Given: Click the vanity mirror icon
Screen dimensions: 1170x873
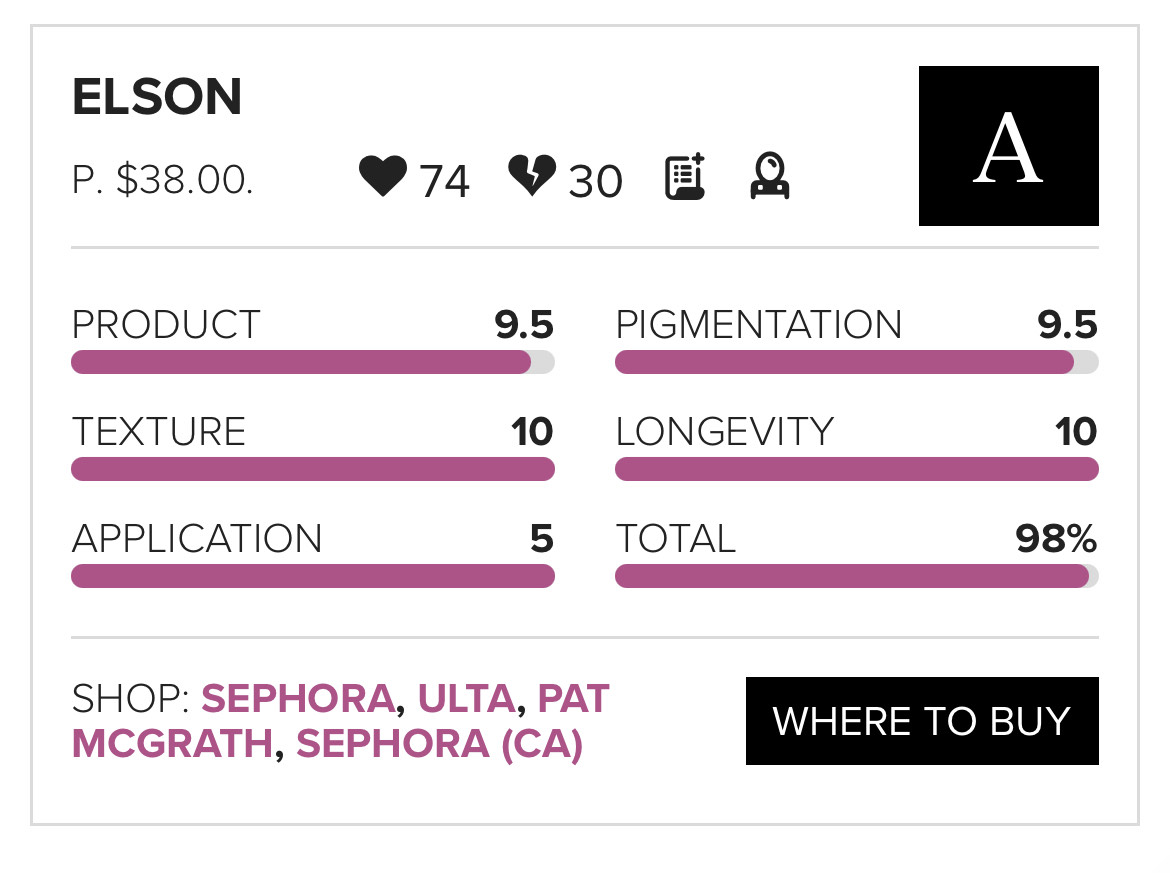Looking at the screenshot, I should click(770, 177).
